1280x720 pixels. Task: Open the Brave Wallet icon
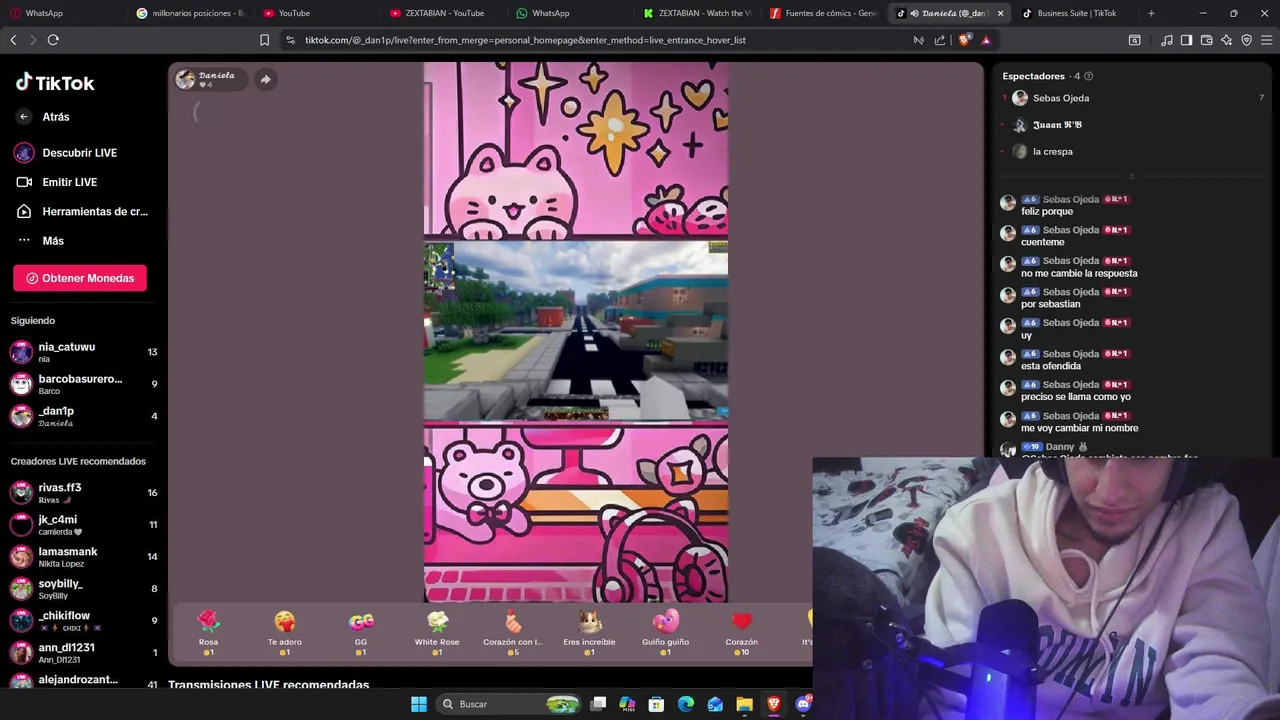(1206, 40)
